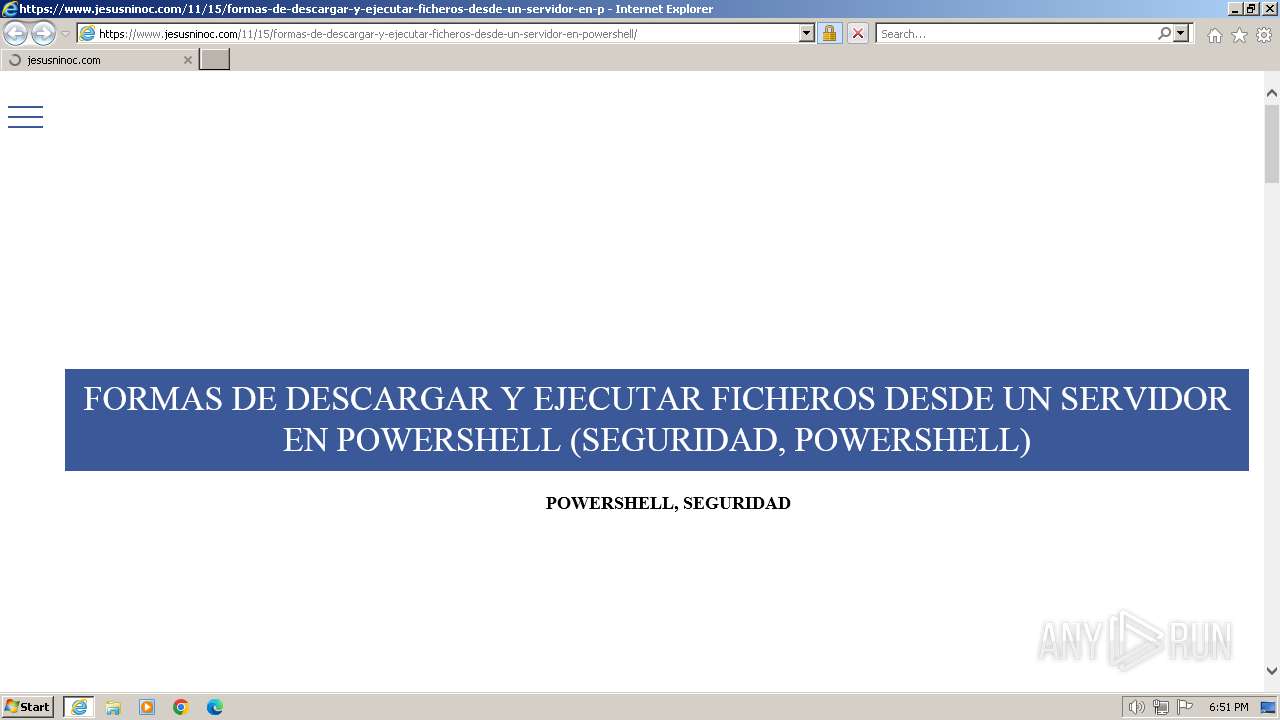The image size is (1280, 720).
Task: Click the address bar URL field
Action: pos(447,34)
